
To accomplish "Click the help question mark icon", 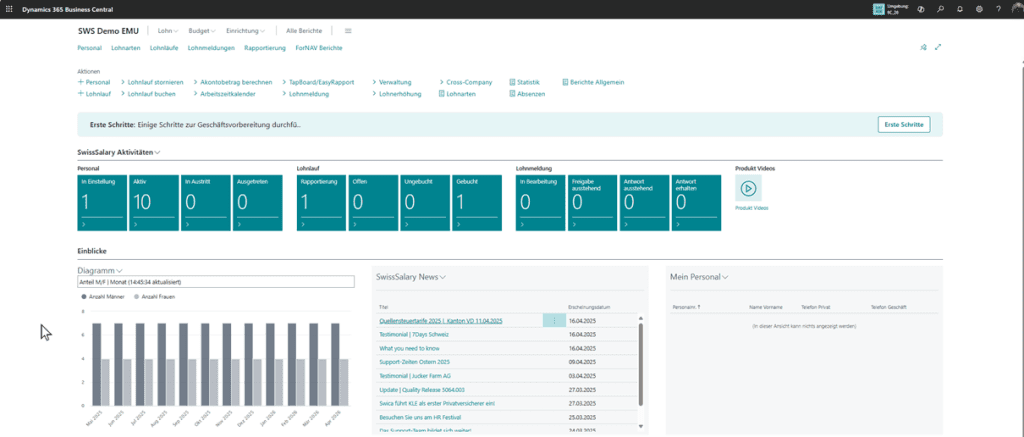I will point(999,8).
